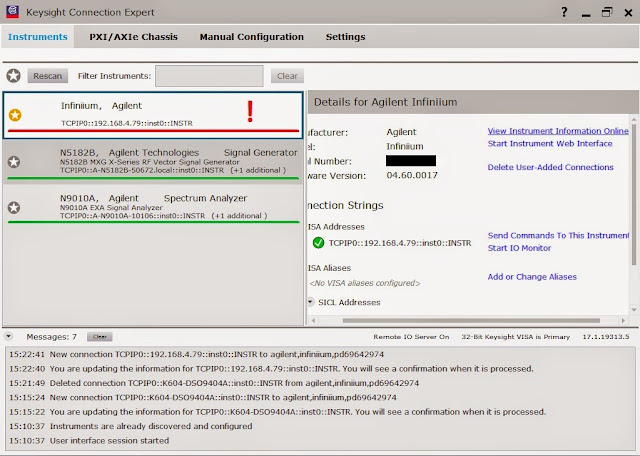640x456 pixels.
Task: Click the Keysight Connection Expert app icon
Action: click(13, 11)
